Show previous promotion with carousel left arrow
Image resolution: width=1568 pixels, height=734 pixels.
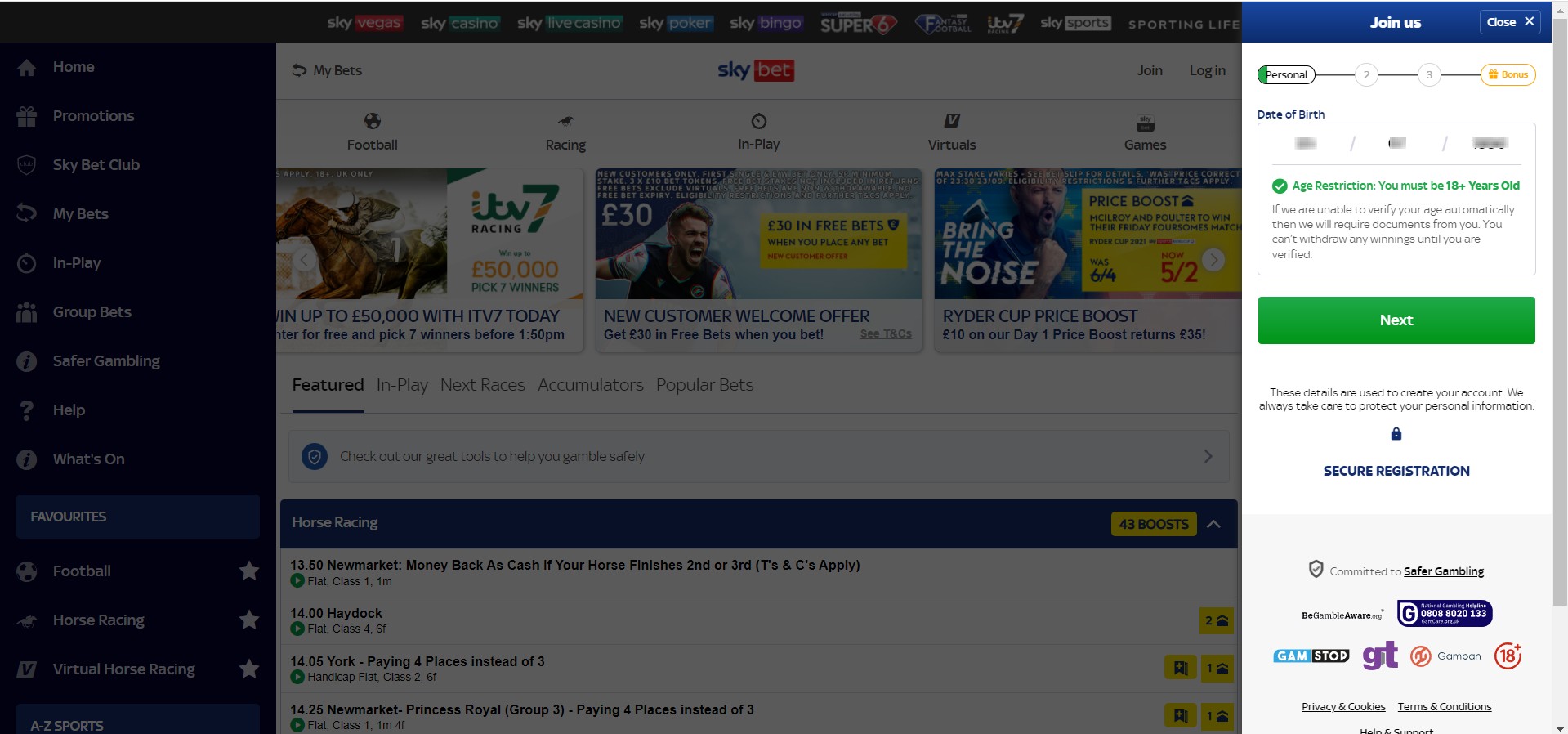304,260
